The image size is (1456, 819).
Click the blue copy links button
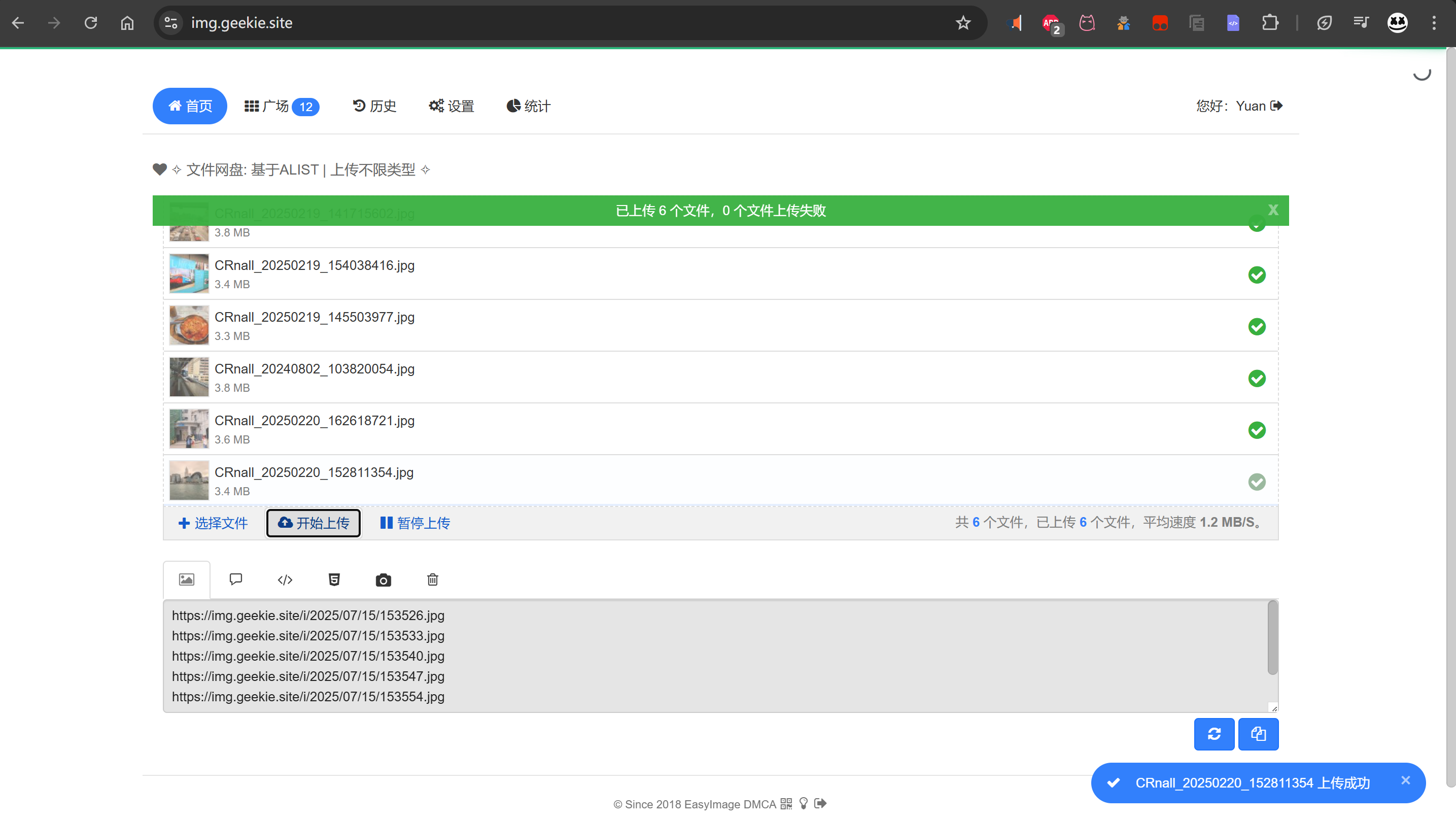tap(1258, 734)
